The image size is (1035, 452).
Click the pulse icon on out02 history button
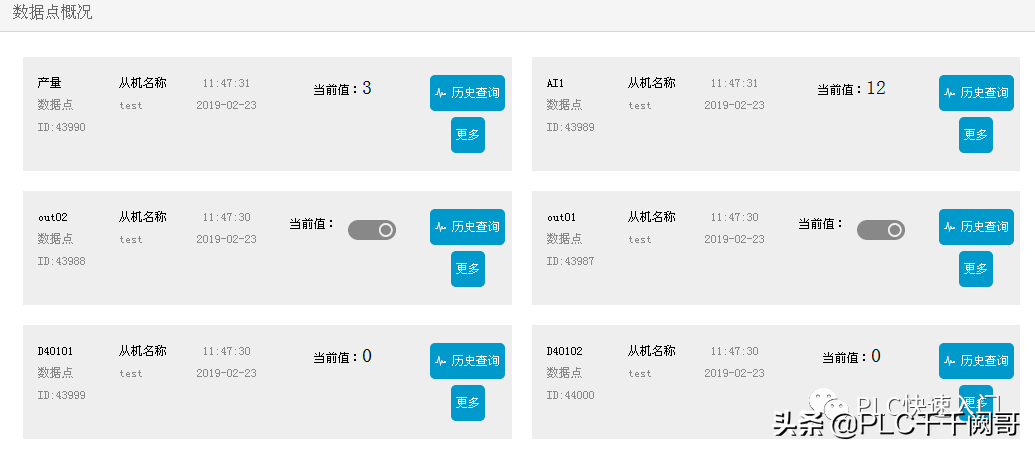click(441, 227)
